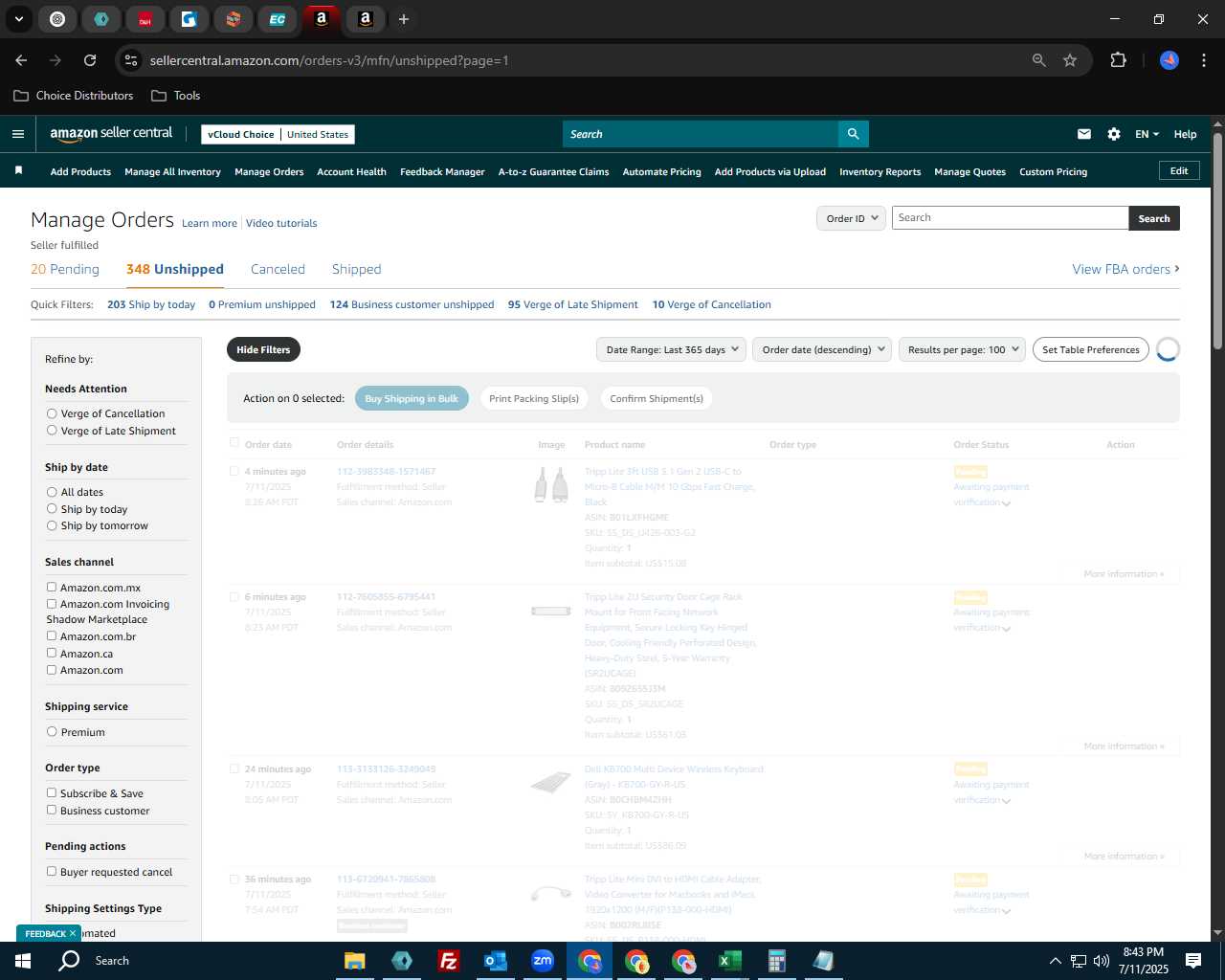Open the hamburger navigation menu in Seller Central
Image resolution: width=1225 pixels, height=980 pixels.
pos(17,134)
